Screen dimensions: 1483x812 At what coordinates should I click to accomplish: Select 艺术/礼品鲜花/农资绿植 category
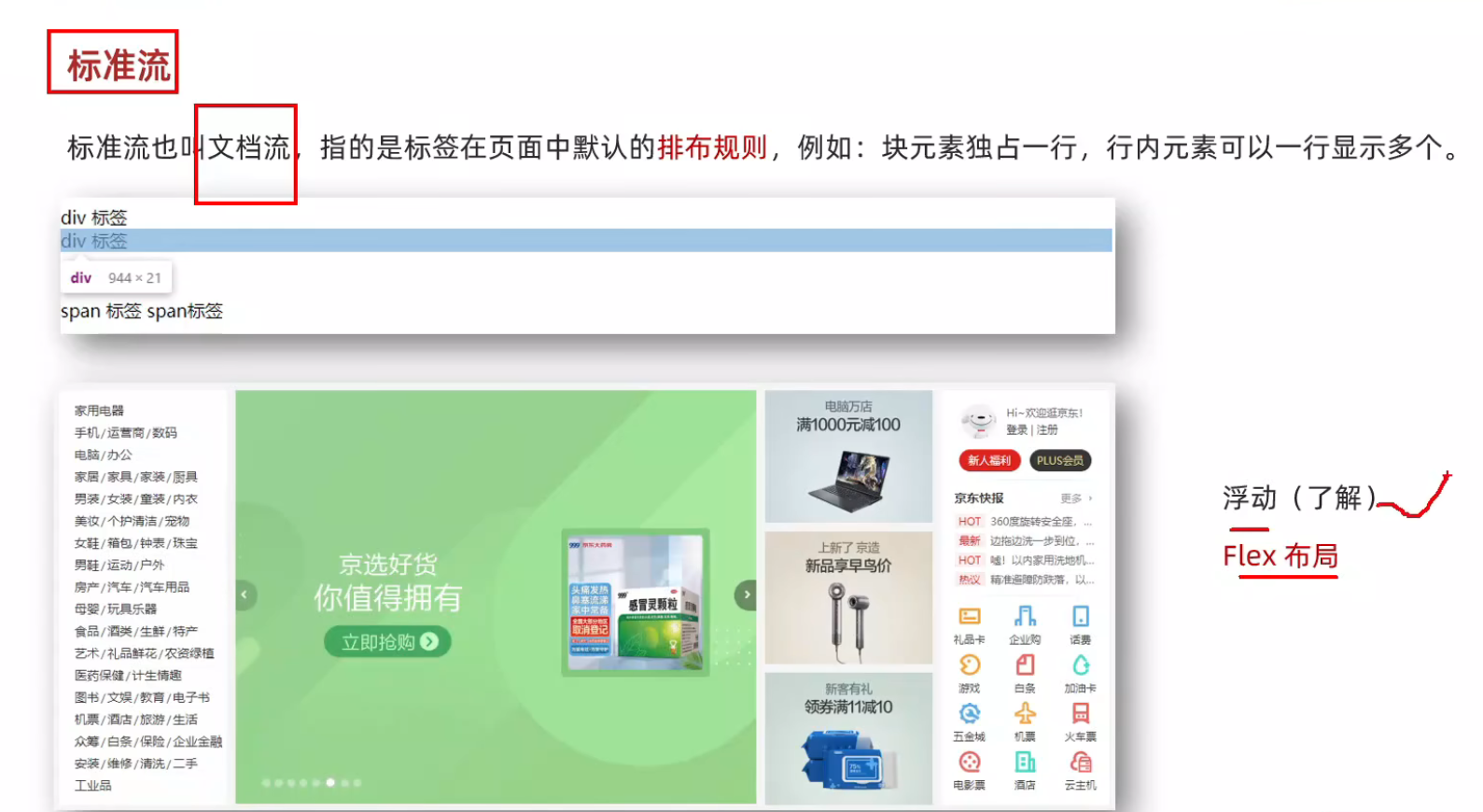(x=145, y=653)
